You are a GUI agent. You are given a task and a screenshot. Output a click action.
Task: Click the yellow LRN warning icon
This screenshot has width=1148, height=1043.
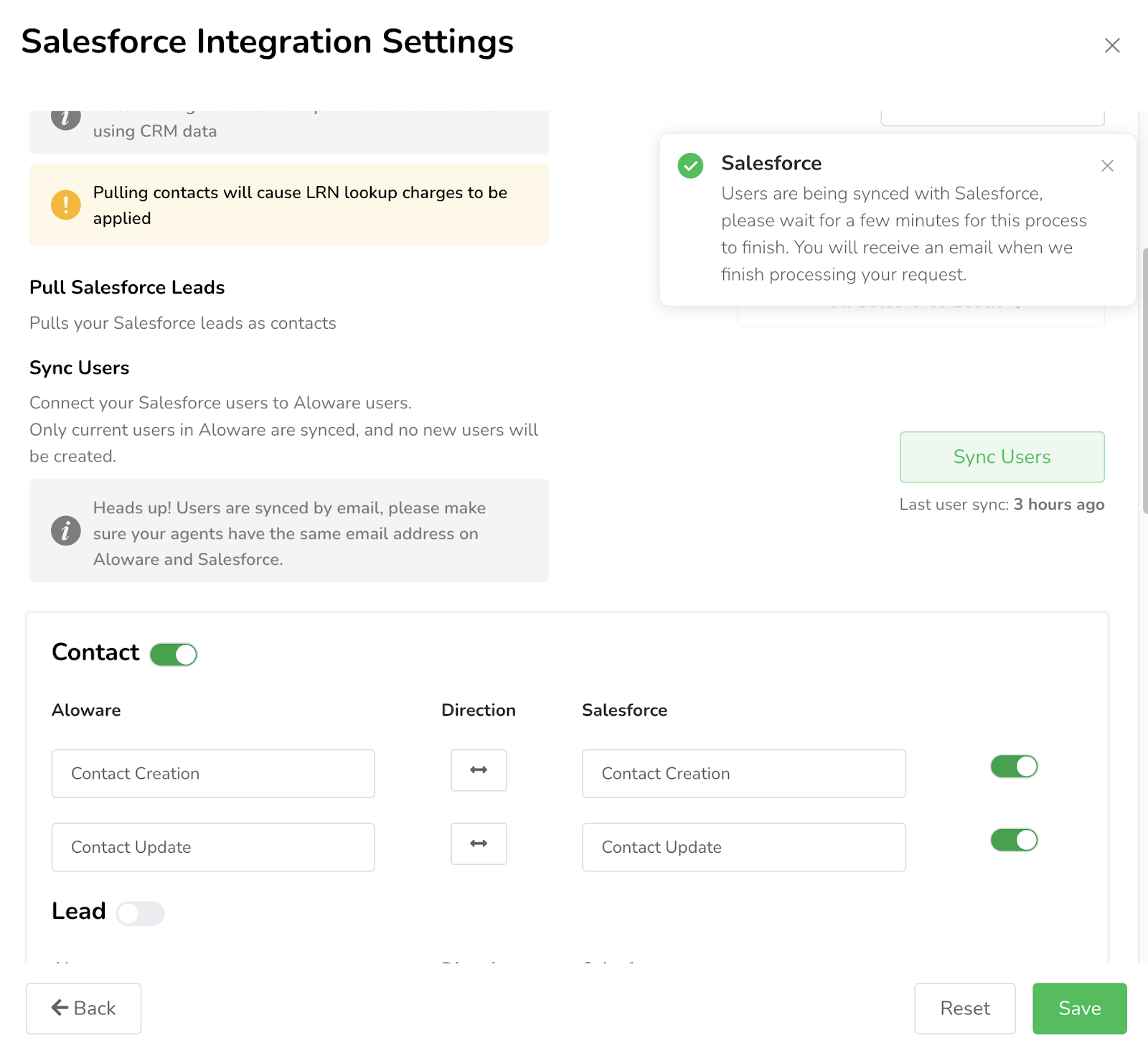(x=65, y=205)
